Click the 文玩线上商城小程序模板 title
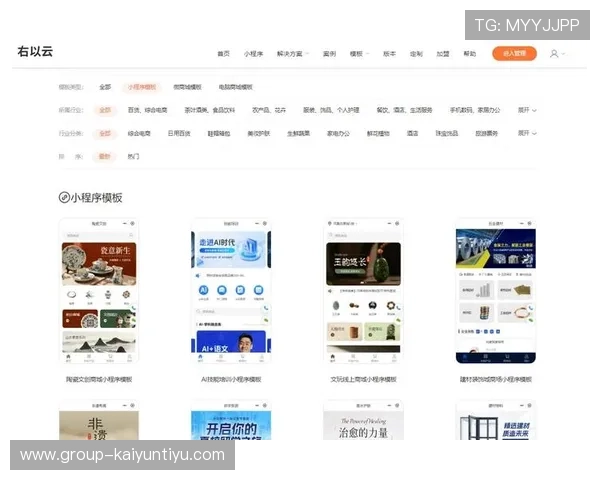This screenshot has width=600, height=480. tap(363, 379)
